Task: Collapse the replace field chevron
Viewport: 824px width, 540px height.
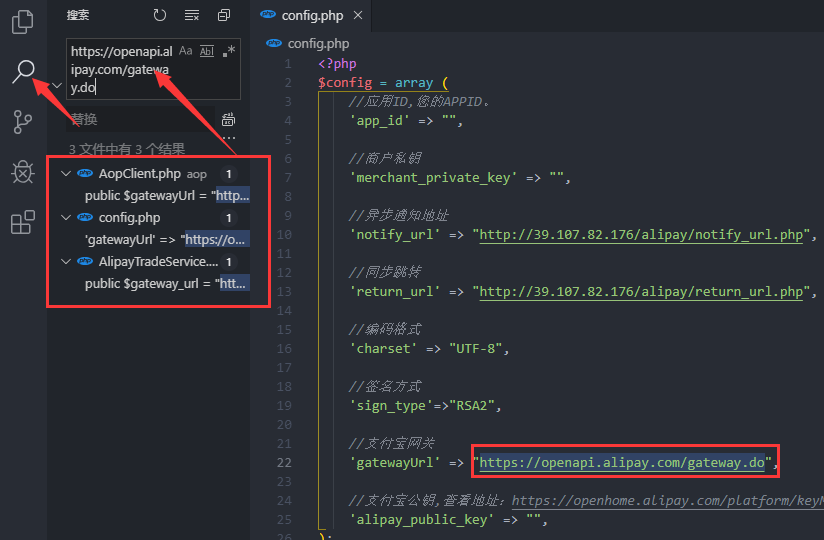Action: click(57, 85)
